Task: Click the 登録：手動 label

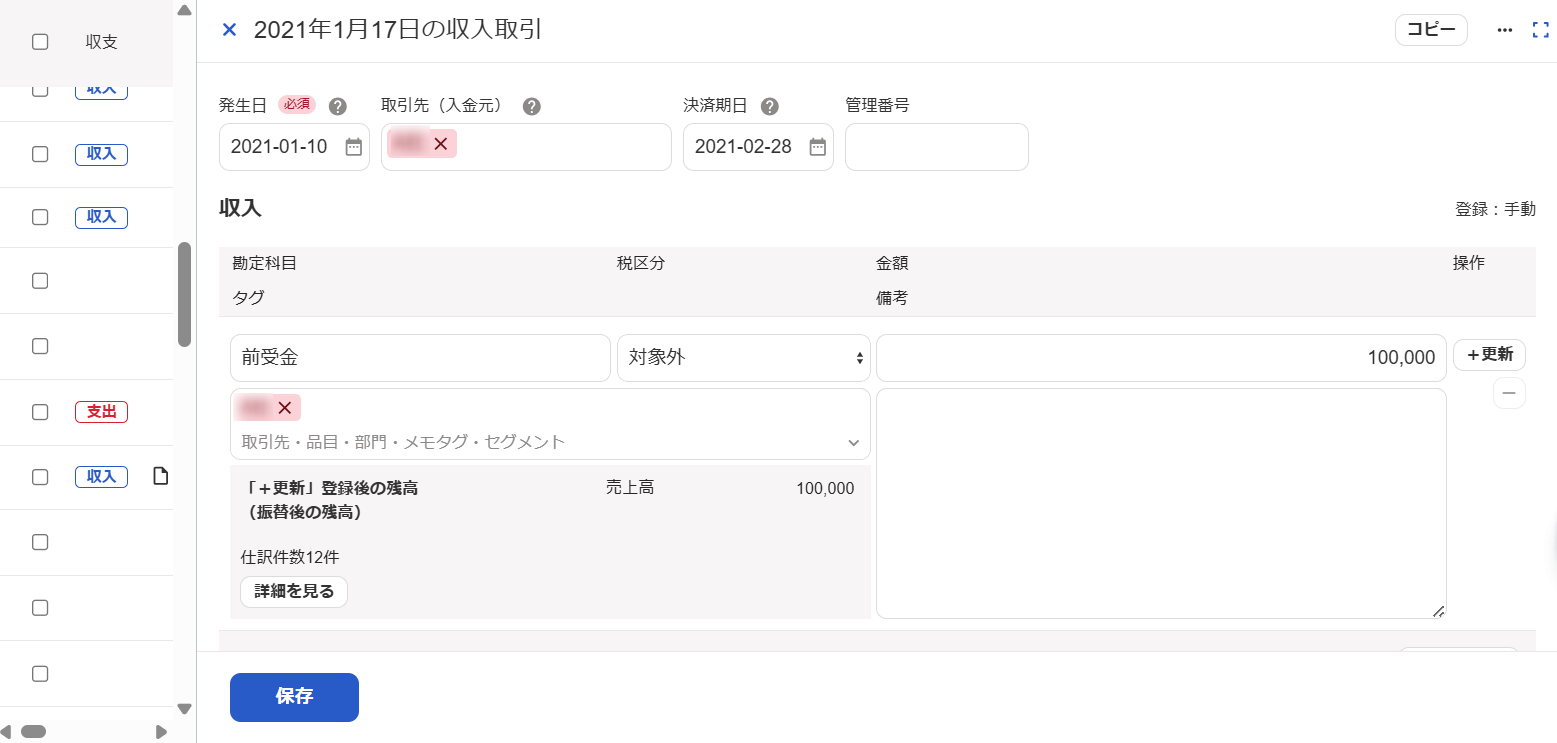Action: (x=1495, y=210)
